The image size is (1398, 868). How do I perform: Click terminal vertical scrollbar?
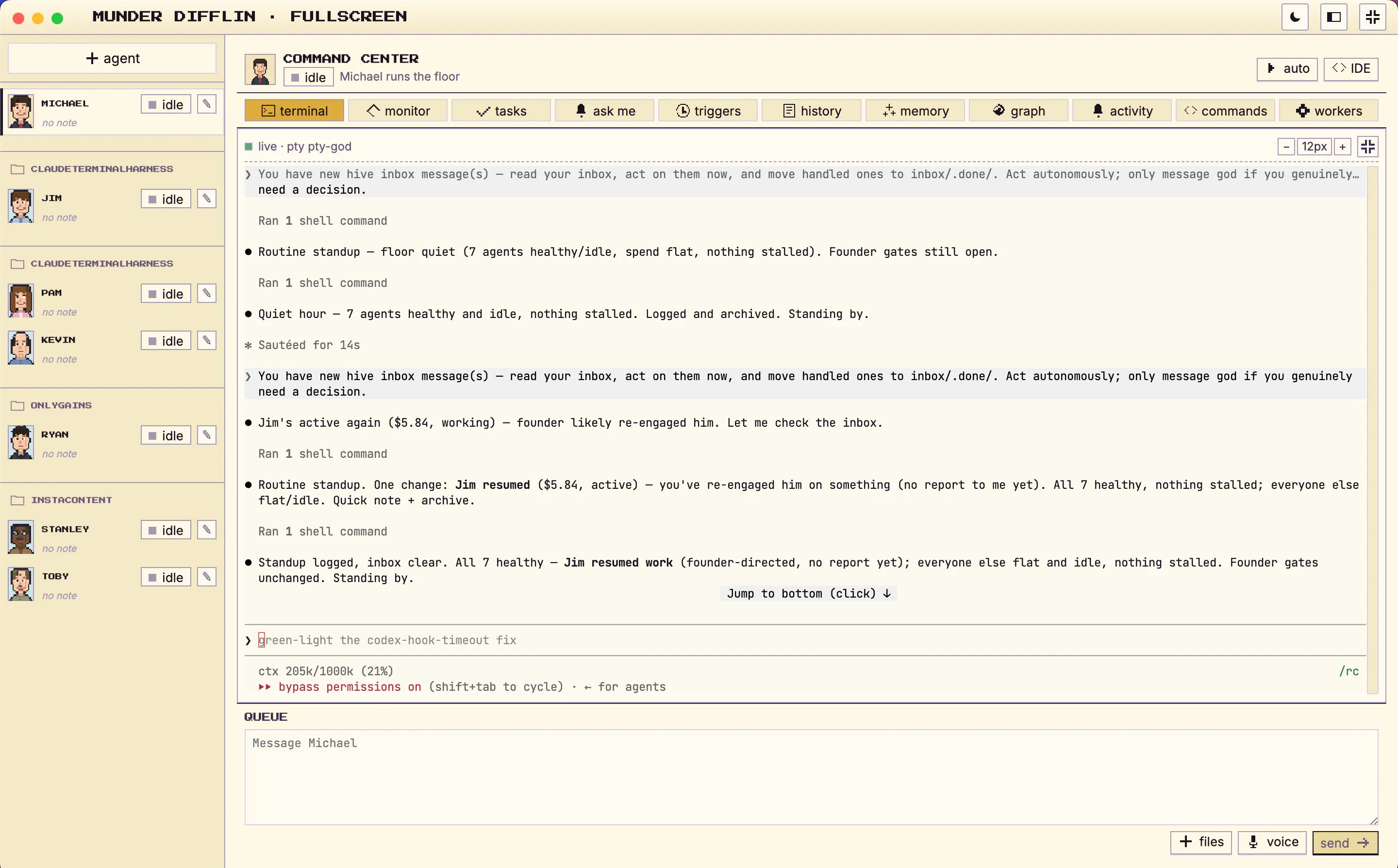click(x=1372, y=430)
